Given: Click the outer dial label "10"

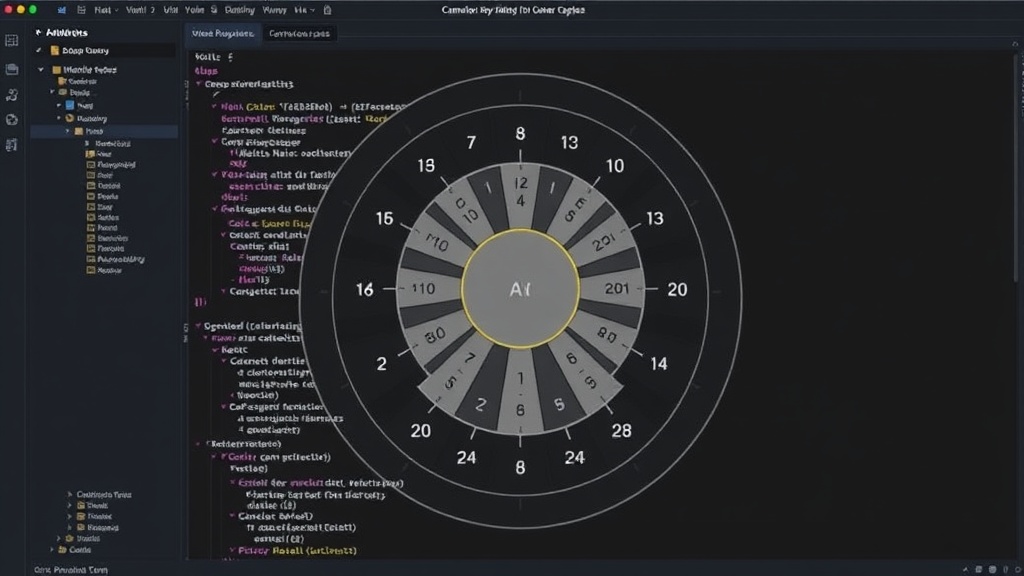Looking at the screenshot, I should [x=615, y=166].
